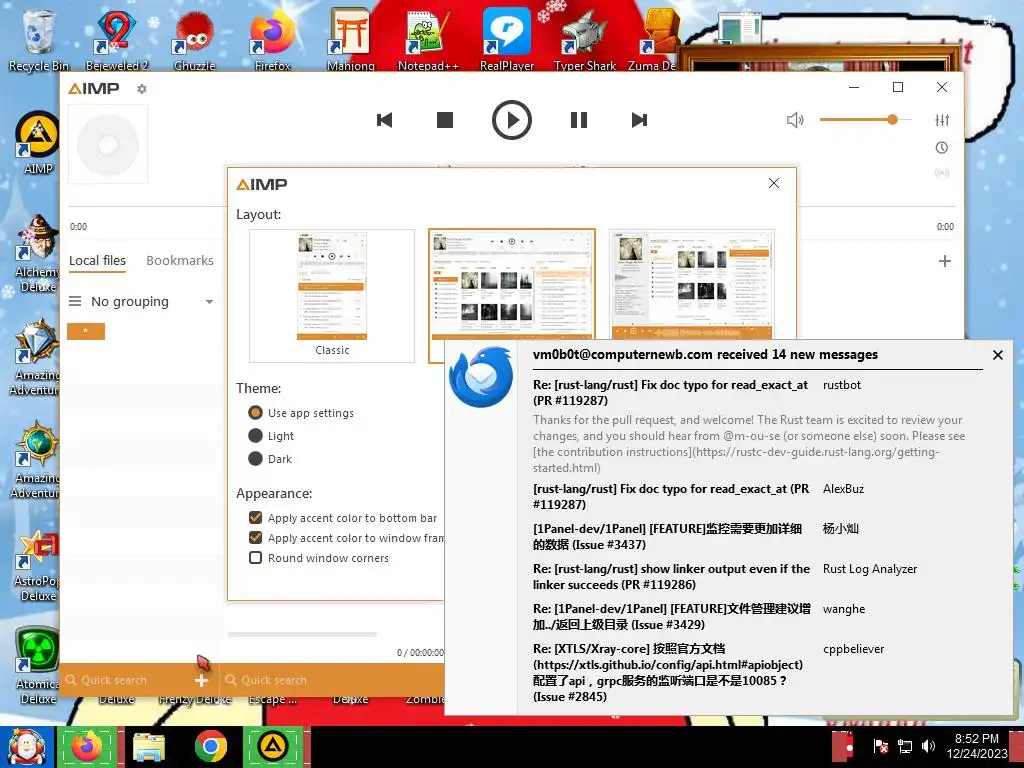This screenshot has height=768, width=1024.
Task: Open Recycle Bin desktop icon
Action: (38, 38)
